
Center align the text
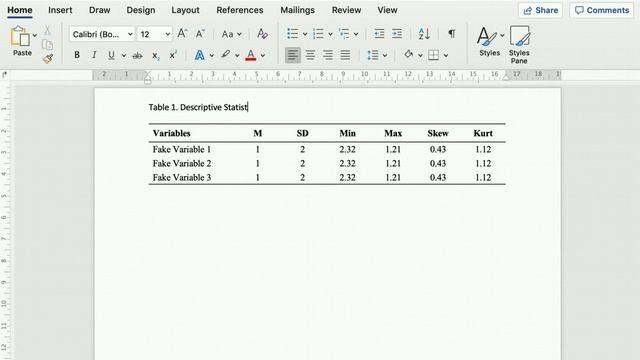coord(310,55)
